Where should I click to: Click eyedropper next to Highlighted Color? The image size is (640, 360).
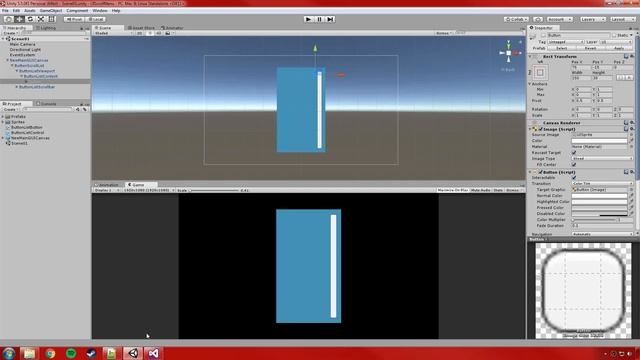631,202
